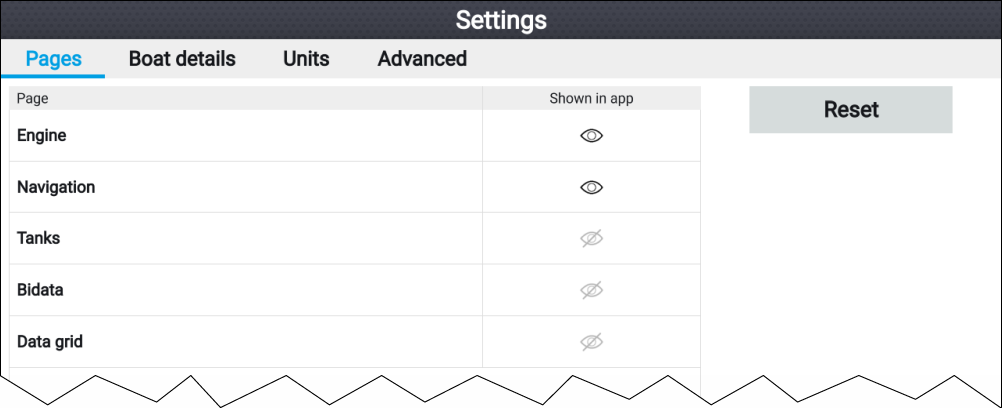The height and width of the screenshot is (408, 1002).
Task: Click the Settings title bar
Action: pos(501,20)
